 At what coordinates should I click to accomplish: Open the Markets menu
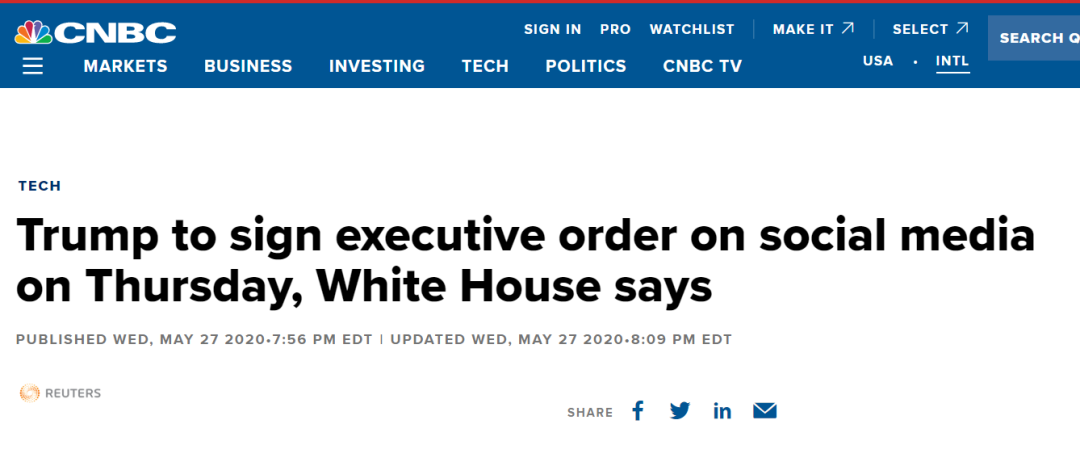pyautogui.click(x=125, y=66)
